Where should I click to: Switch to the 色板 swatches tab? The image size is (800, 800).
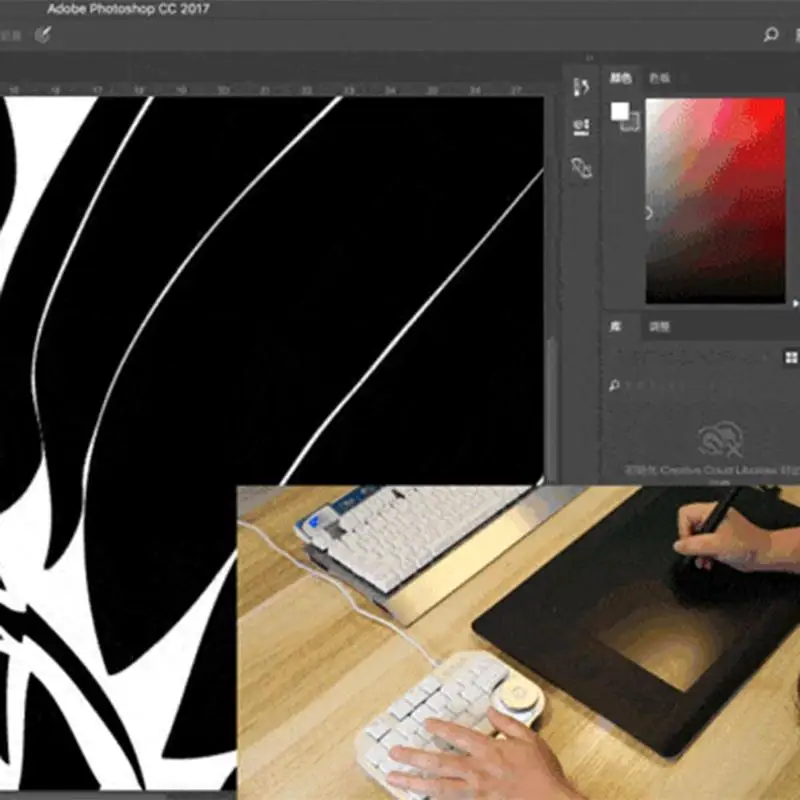pyautogui.click(x=659, y=78)
